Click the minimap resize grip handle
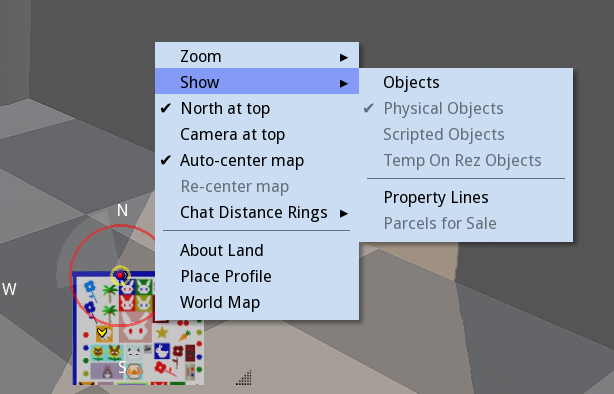 pyautogui.click(x=244, y=378)
